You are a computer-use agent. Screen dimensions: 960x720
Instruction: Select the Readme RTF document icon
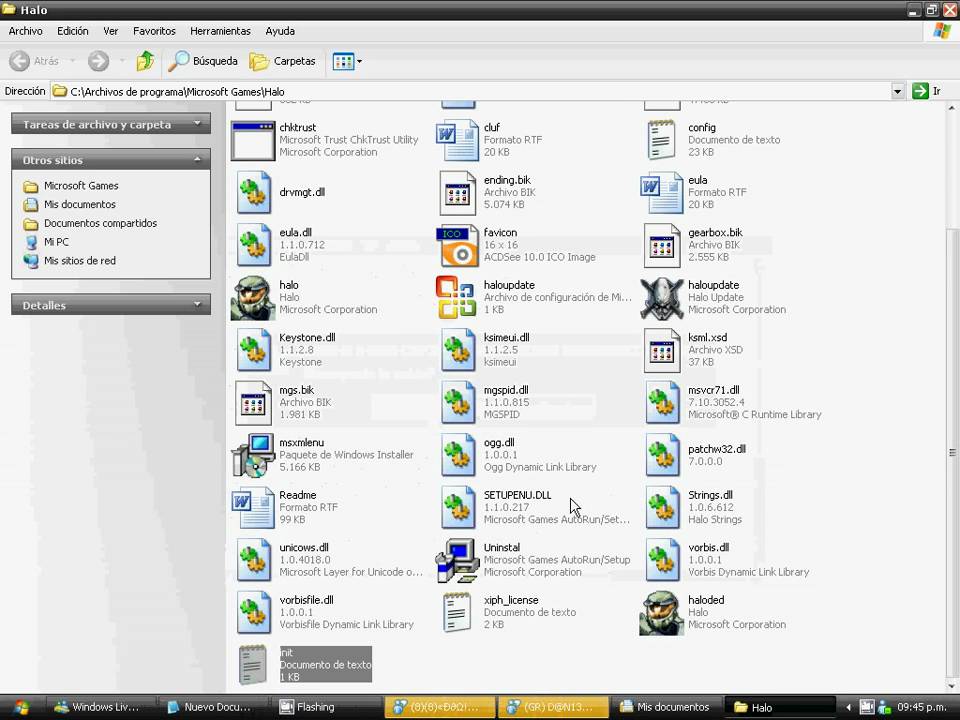[x=253, y=508]
